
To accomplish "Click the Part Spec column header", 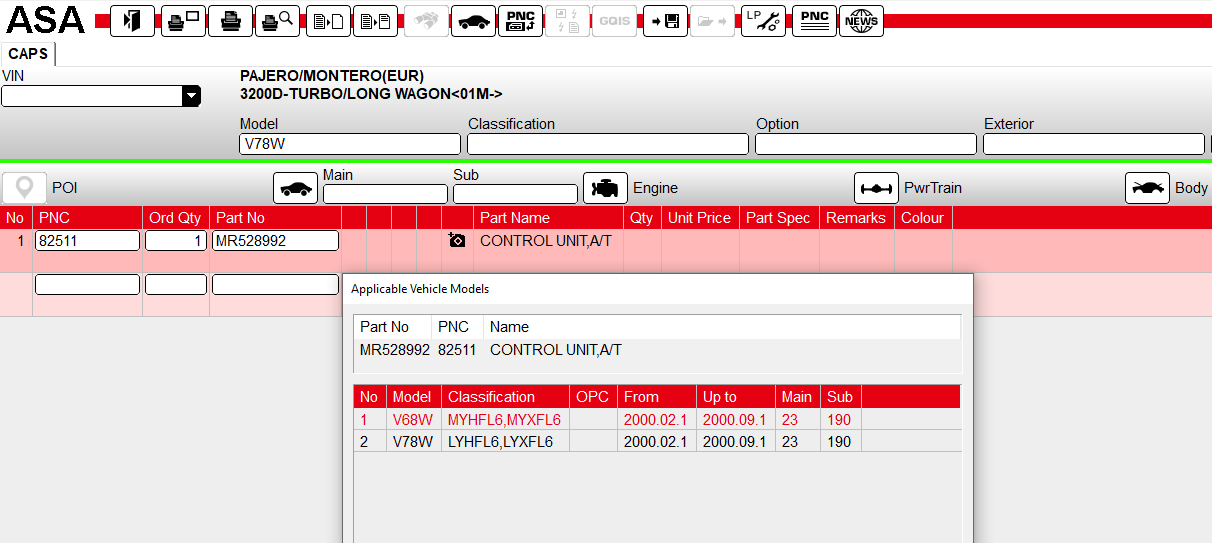I will coord(779,218).
